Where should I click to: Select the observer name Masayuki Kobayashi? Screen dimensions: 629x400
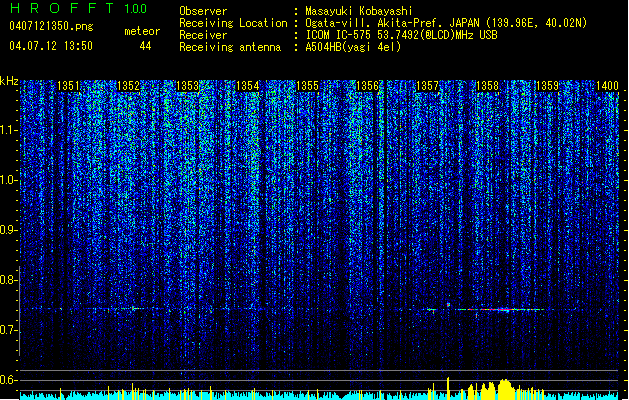point(359,11)
